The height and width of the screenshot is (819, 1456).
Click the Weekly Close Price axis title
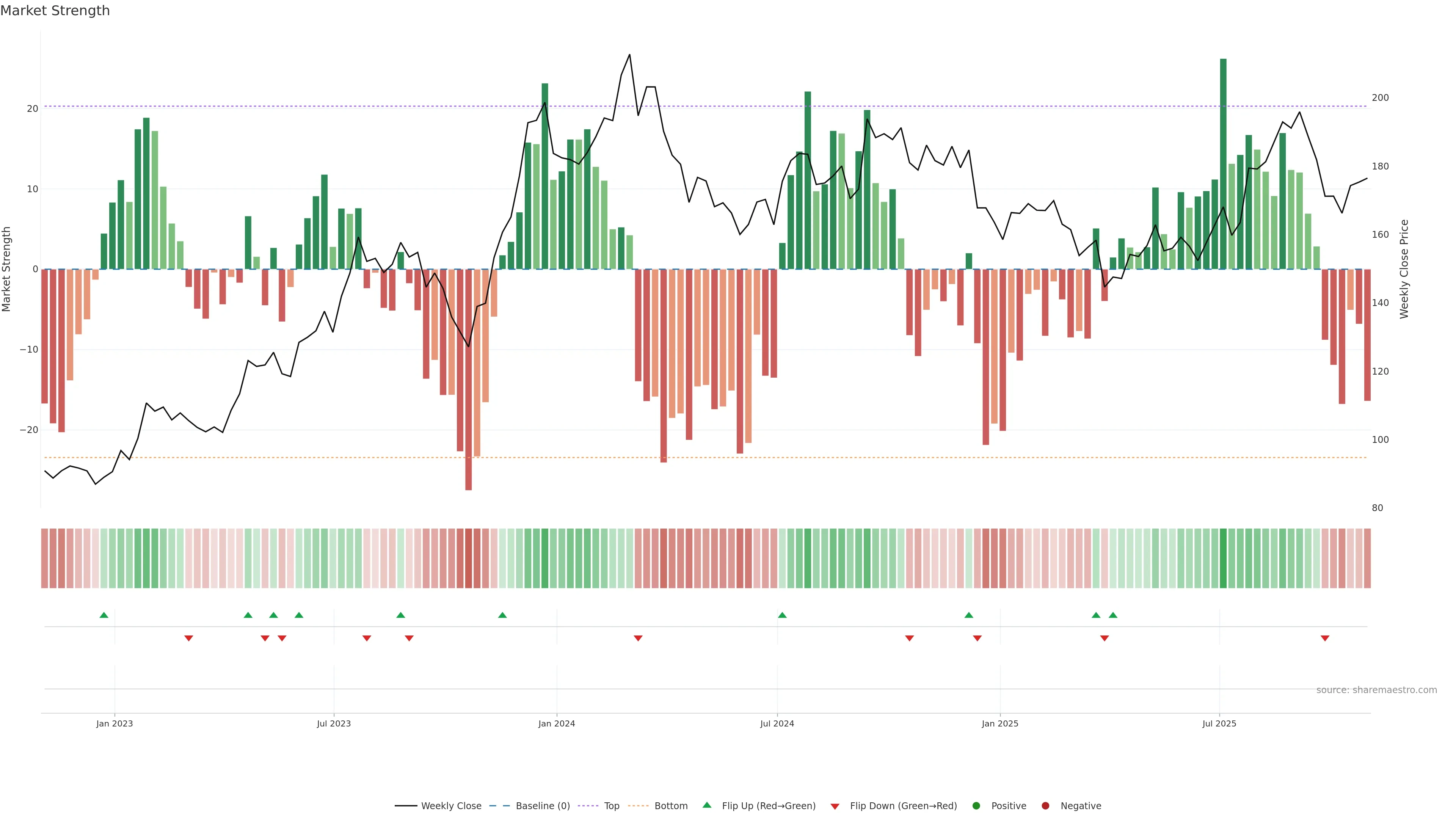point(1404,269)
